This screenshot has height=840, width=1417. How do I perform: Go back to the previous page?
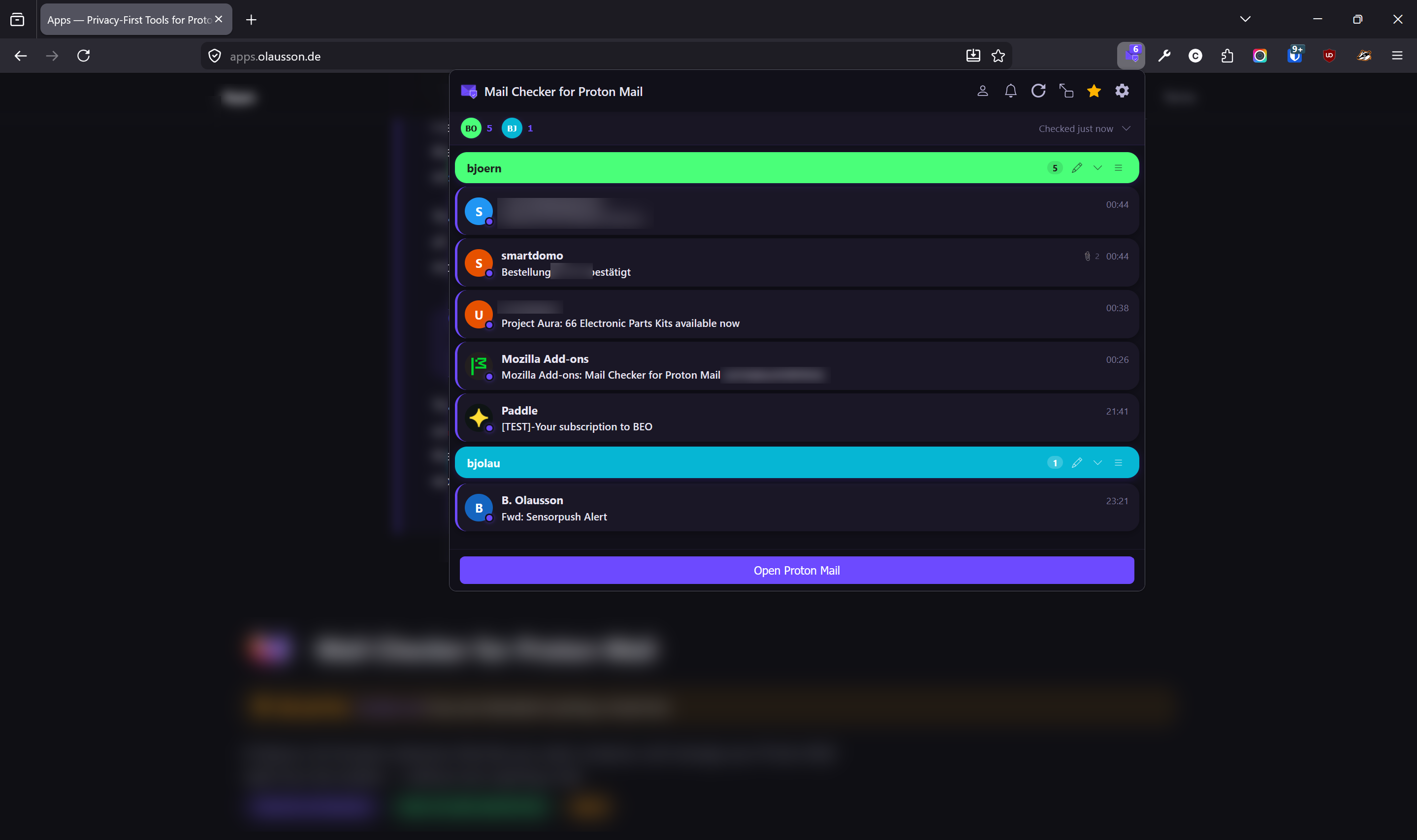[x=20, y=56]
